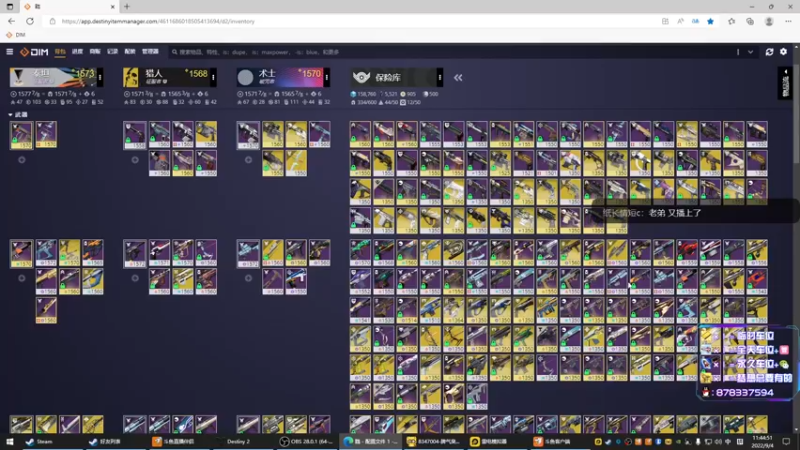Open the Hunter character three-dot menu
800x450 pixels.
(213, 78)
